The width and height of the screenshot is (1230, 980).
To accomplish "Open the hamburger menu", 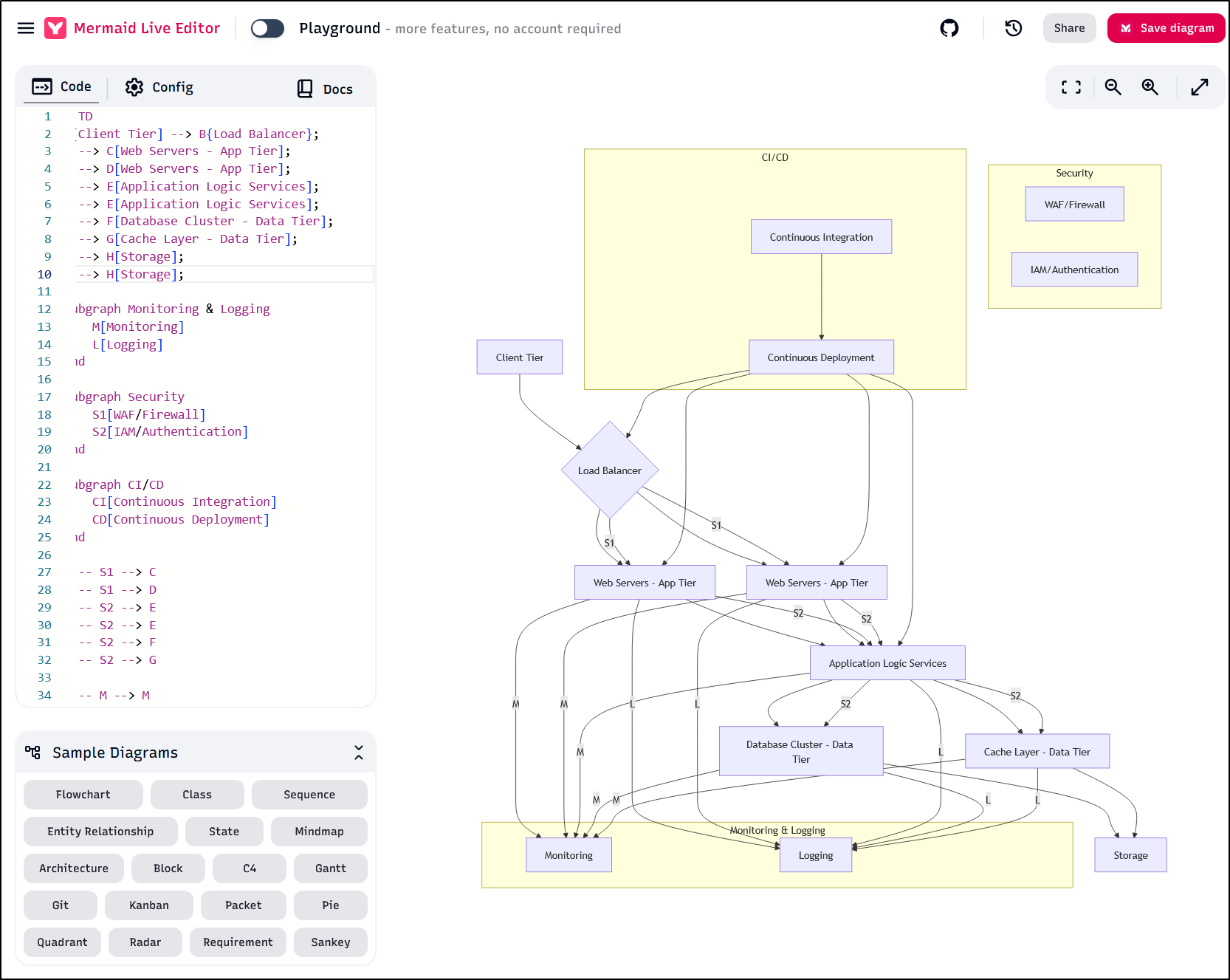I will [x=26, y=28].
